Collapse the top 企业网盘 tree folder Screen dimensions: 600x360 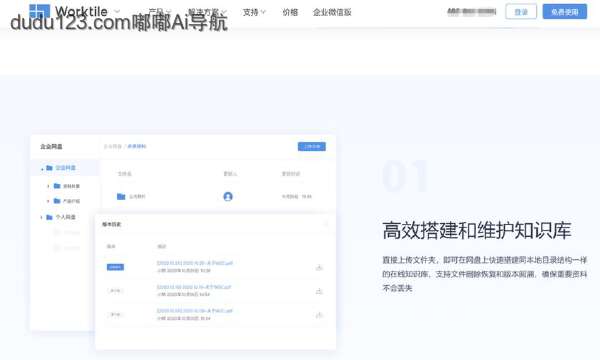[42, 169]
